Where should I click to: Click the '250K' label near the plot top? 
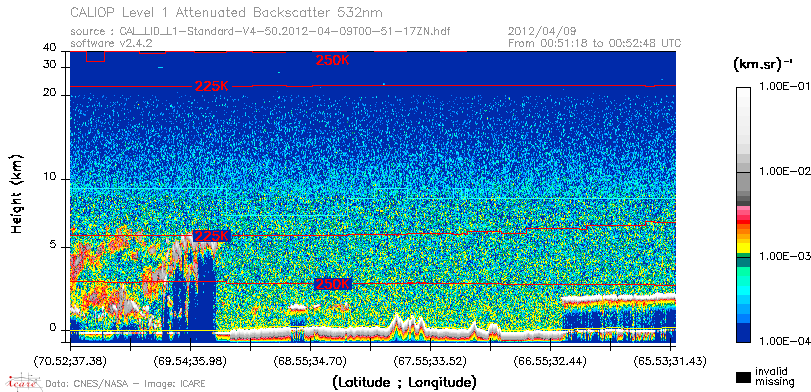point(333,60)
